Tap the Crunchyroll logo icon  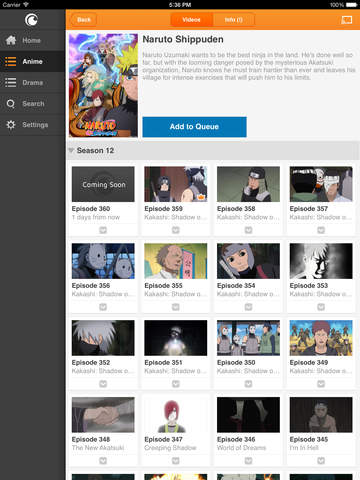[x=31, y=20]
